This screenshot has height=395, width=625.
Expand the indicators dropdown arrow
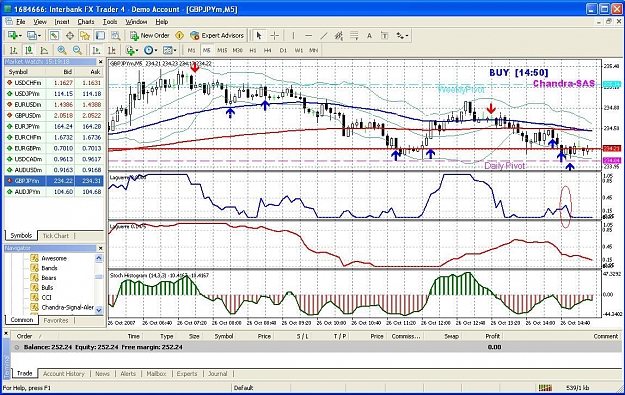(x=137, y=51)
